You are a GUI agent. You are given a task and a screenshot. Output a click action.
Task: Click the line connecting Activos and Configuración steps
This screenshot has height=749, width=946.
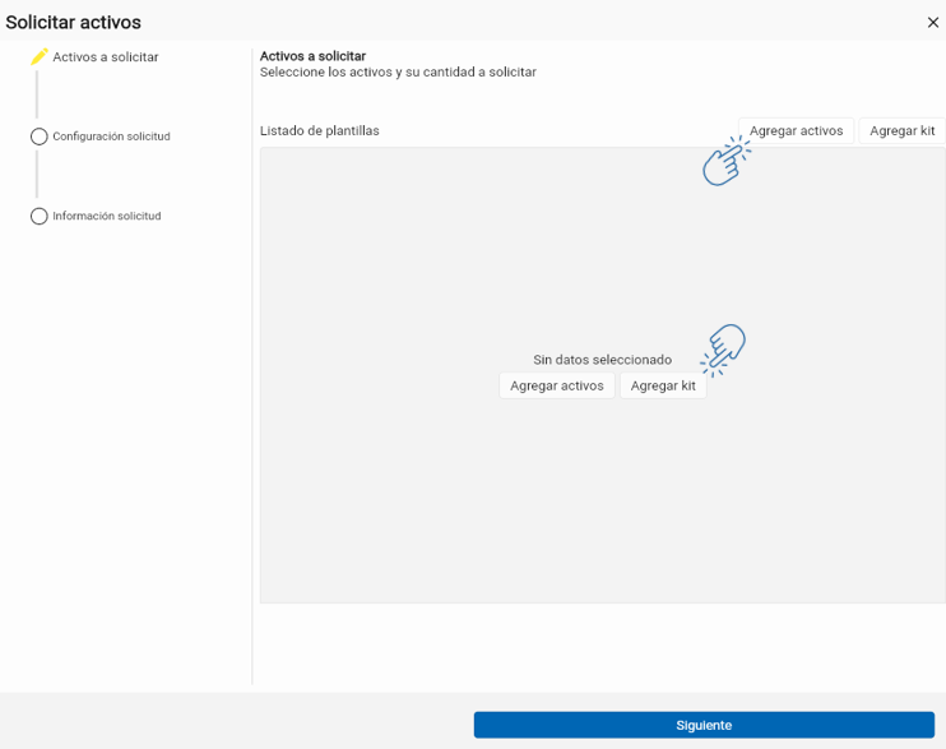pyautogui.click(x=37, y=95)
